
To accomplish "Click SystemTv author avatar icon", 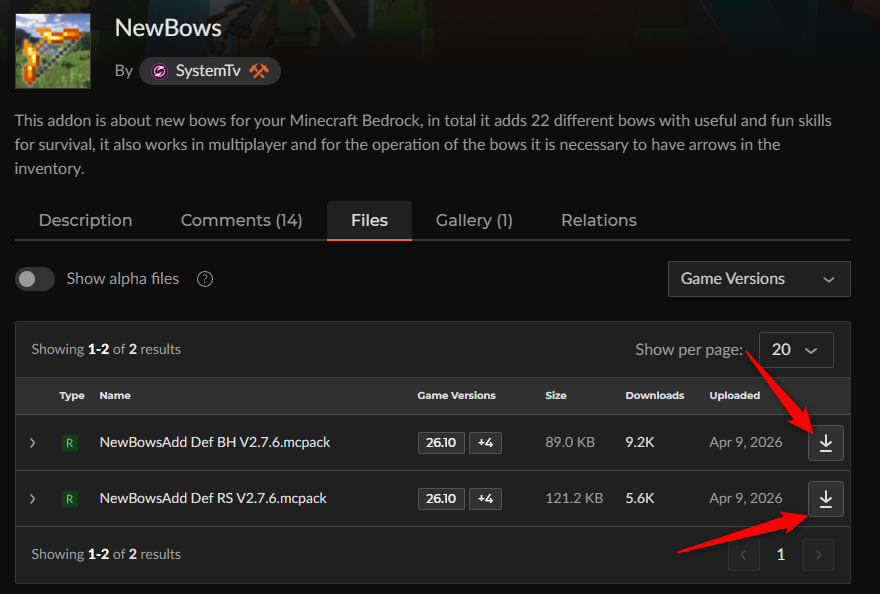I will 159,71.
